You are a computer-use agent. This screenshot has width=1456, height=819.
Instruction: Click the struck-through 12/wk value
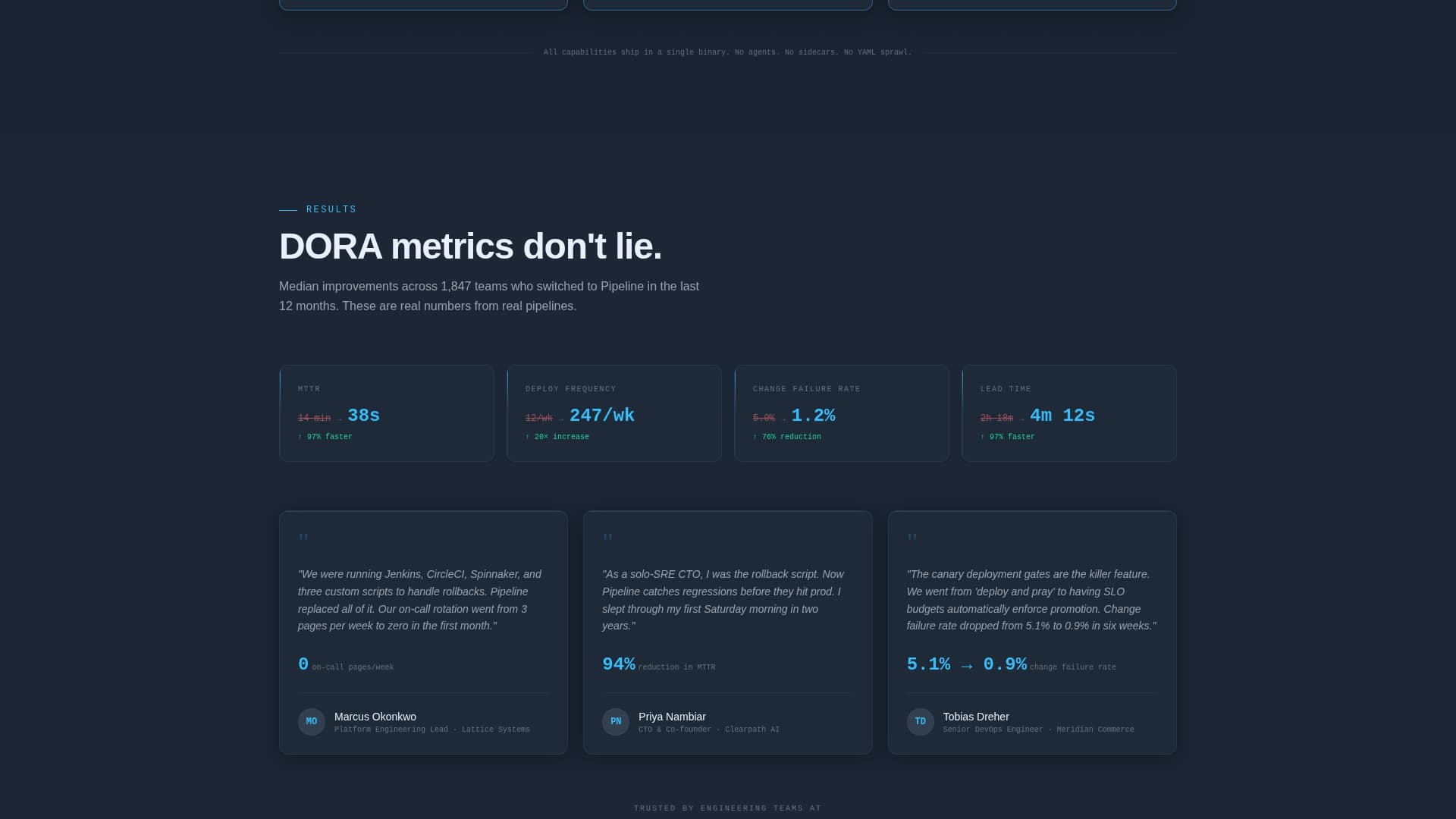[x=539, y=418]
